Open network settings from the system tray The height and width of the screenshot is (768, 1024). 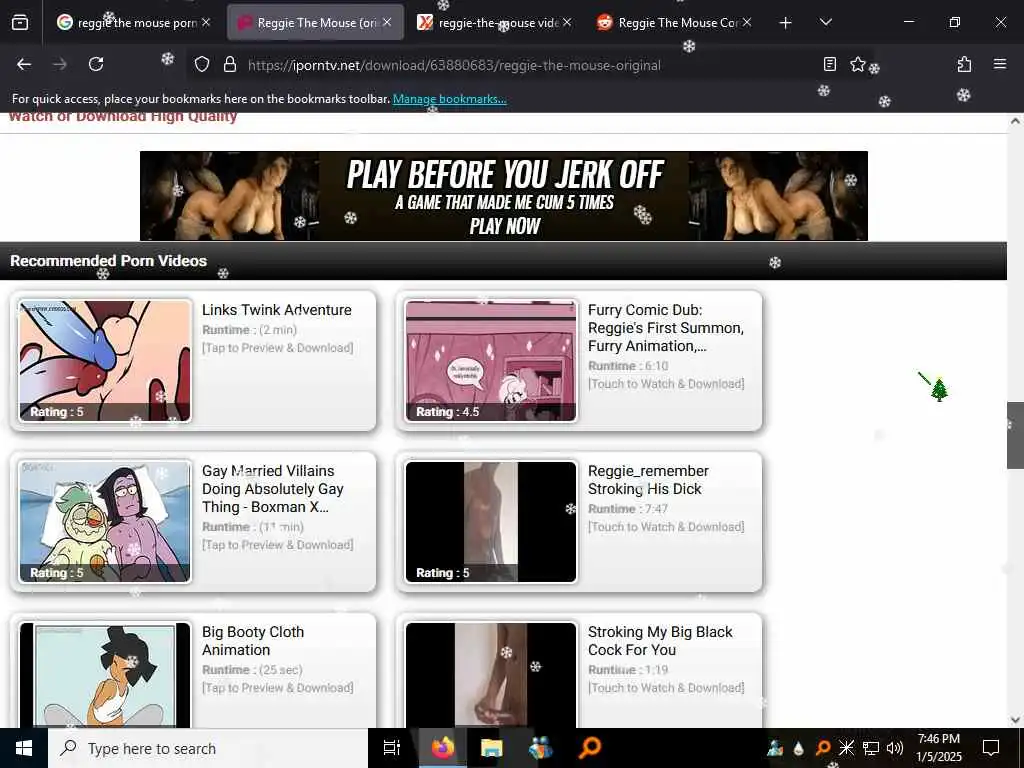pyautogui.click(x=871, y=748)
